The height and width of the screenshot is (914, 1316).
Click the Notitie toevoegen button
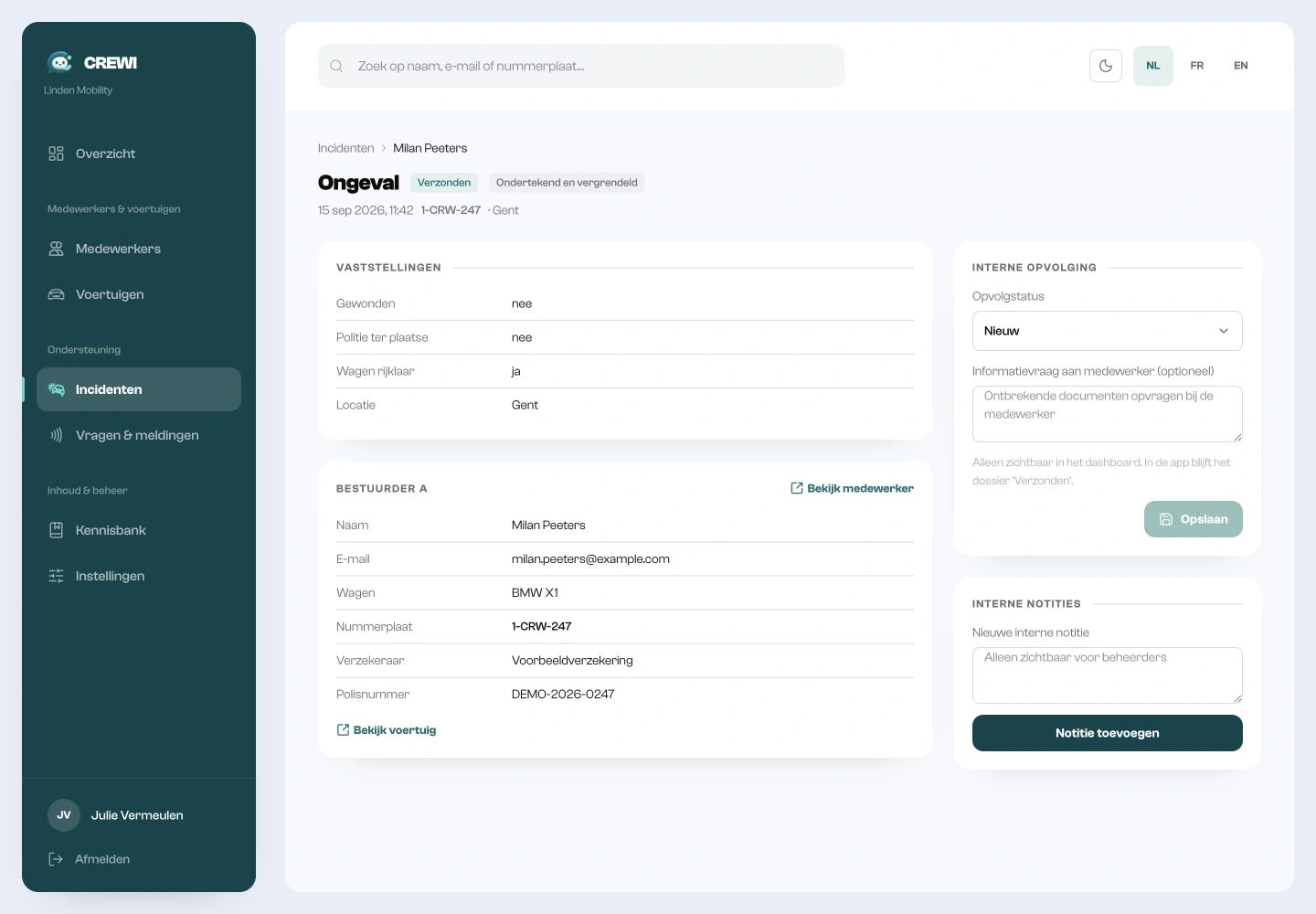pyautogui.click(x=1108, y=733)
